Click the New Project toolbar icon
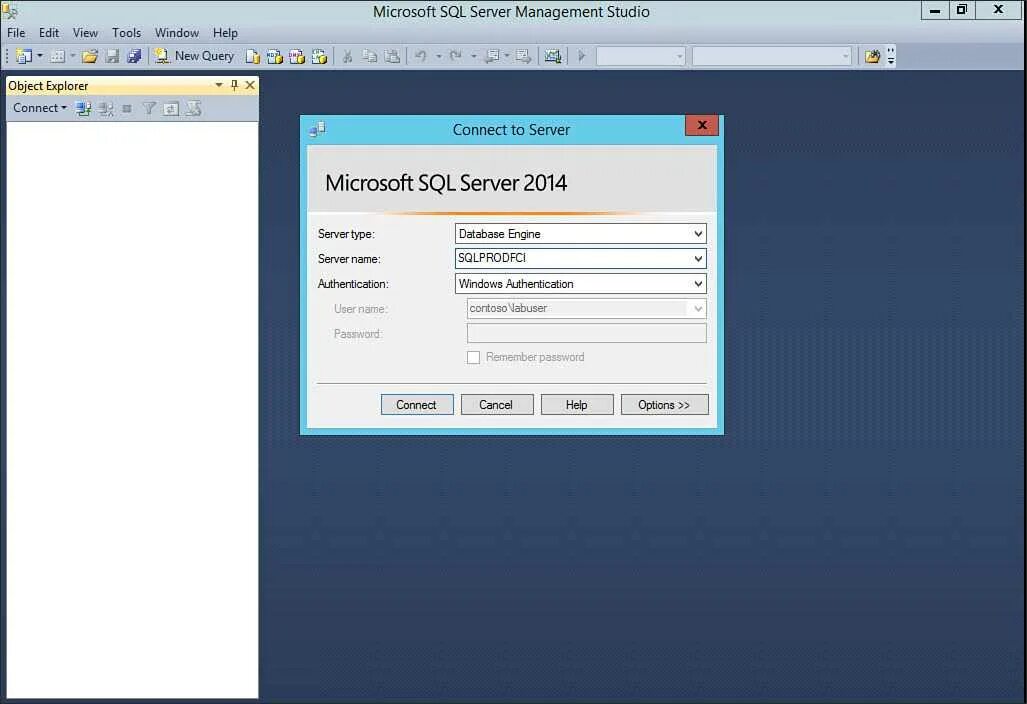Image resolution: width=1027 pixels, height=704 pixels. [24, 56]
